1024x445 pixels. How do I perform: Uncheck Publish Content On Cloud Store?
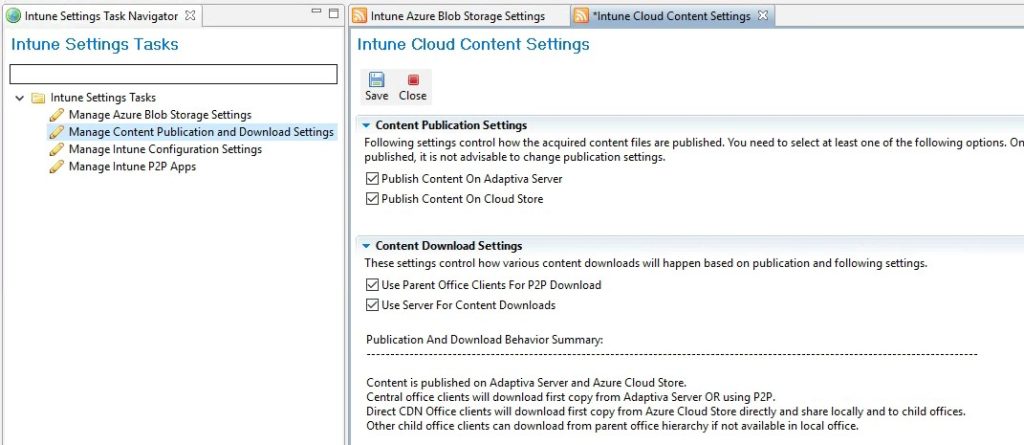[x=372, y=199]
